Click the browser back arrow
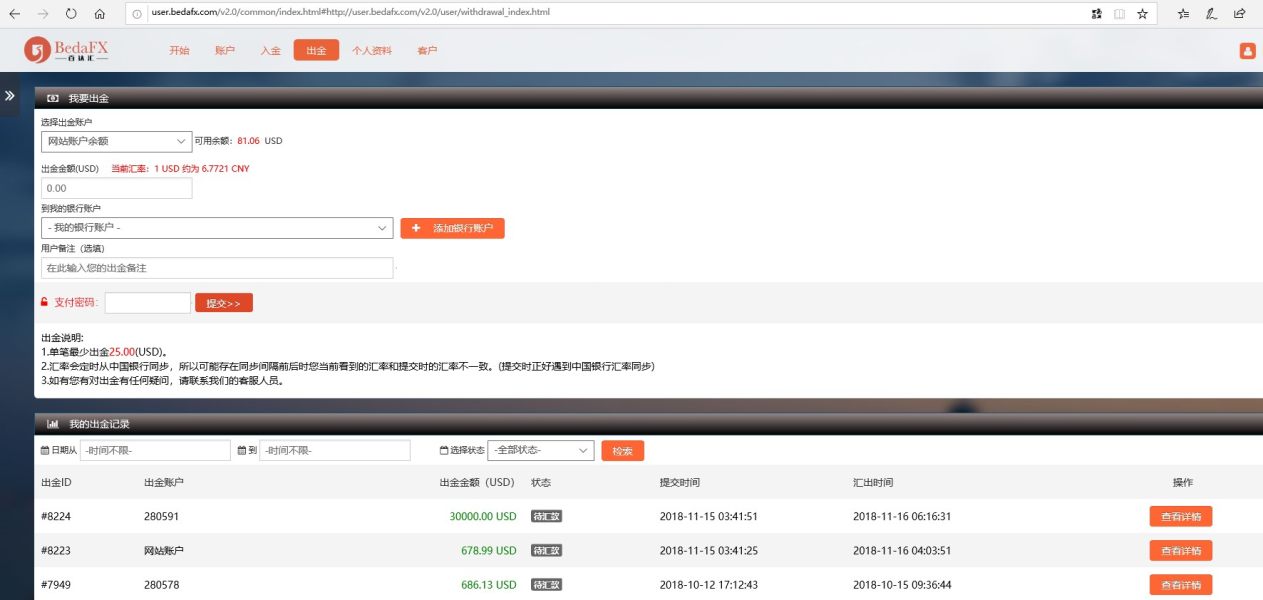This screenshot has width=1263, height=600. pyautogui.click(x=14, y=14)
